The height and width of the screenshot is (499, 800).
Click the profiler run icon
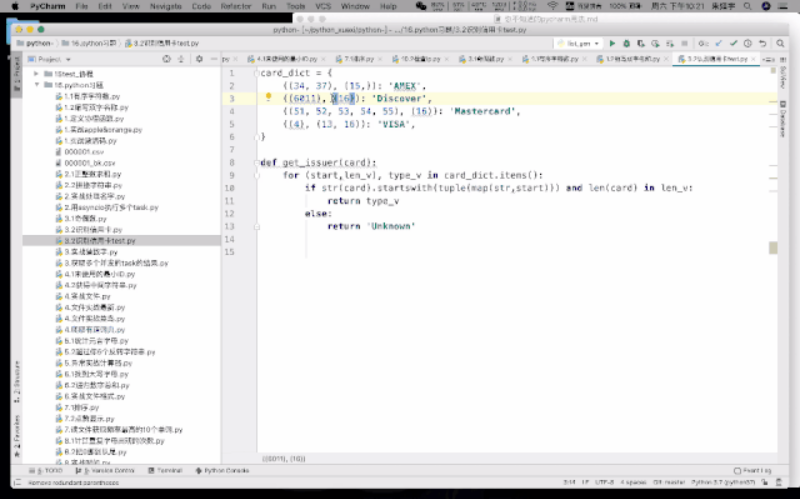[656, 44]
